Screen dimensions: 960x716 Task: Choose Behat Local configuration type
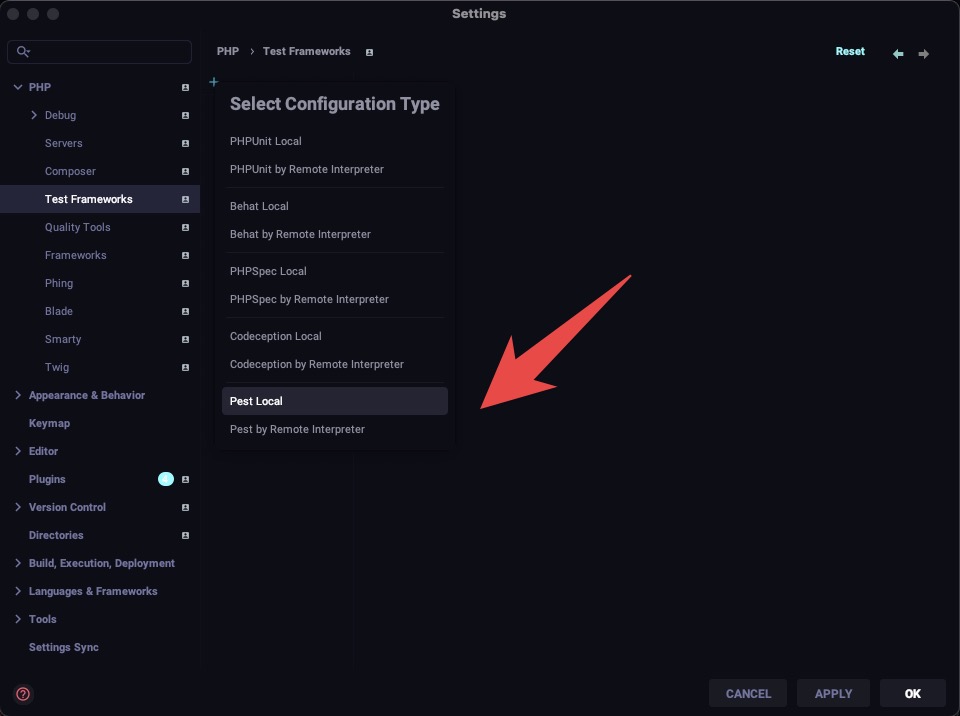[x=334, y=206]
